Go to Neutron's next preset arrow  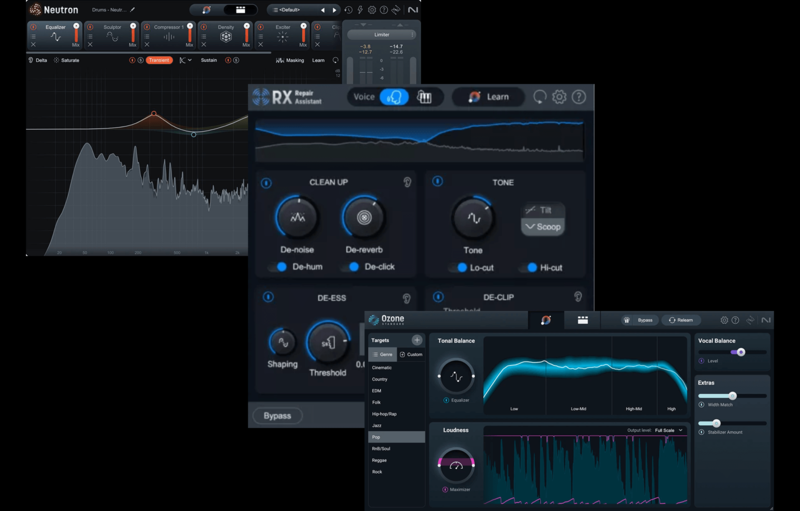[x=334, y=10]
